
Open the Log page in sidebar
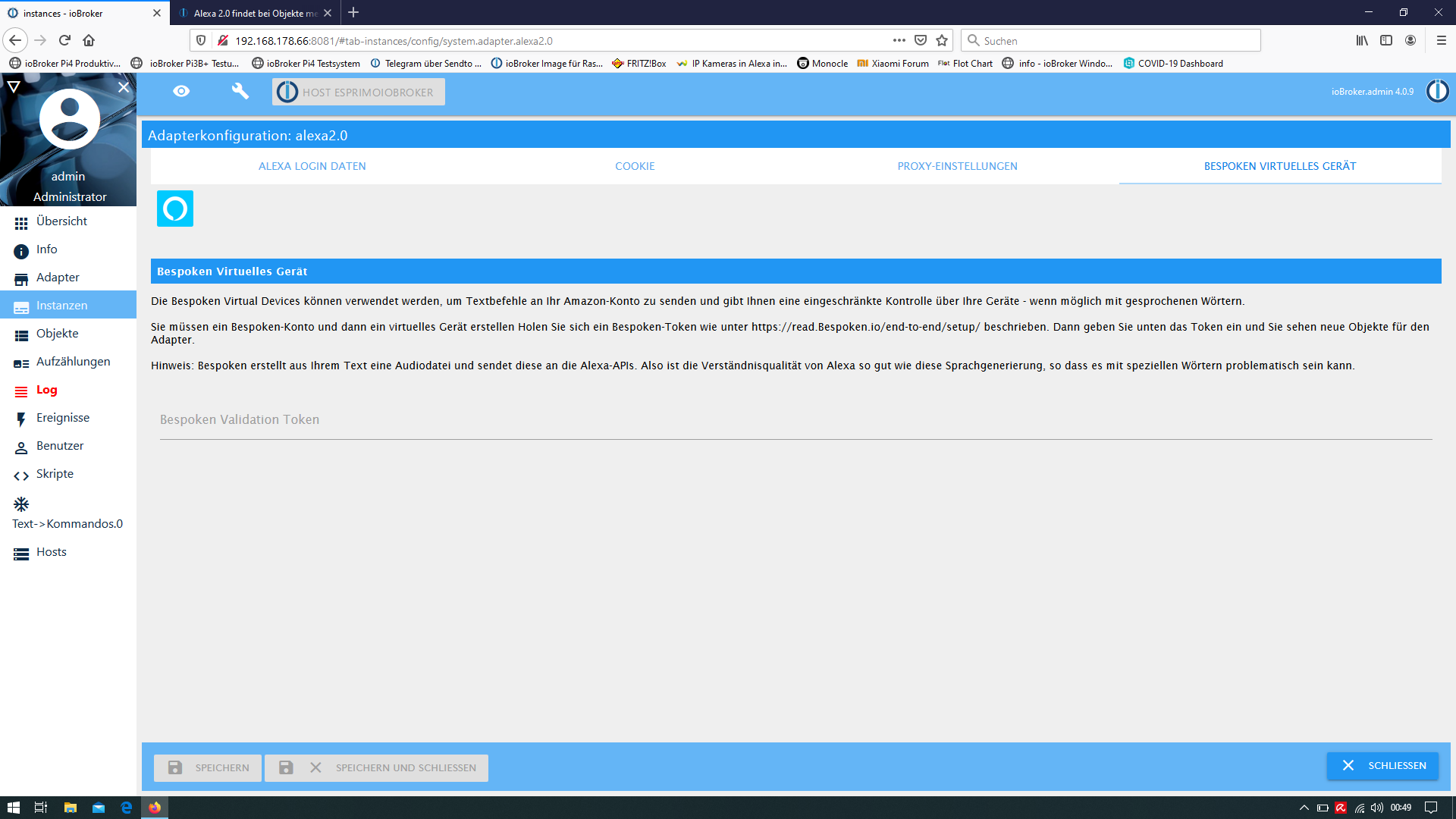click(x=46, y=390)
